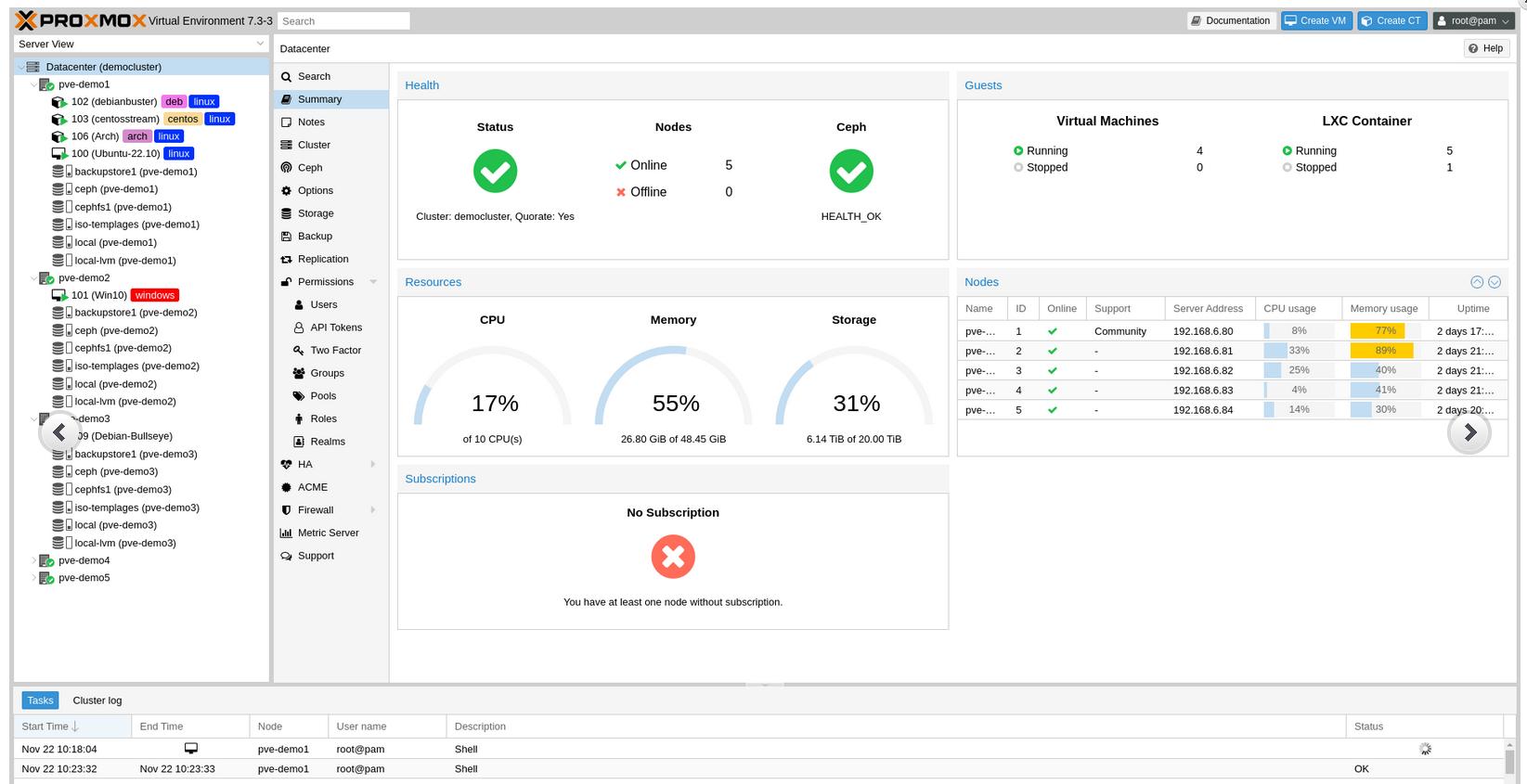Viewport: 1527px width, 784px height.
Task: Select VM 102 debianbuster icon
Action: click(x=58, y=102)
